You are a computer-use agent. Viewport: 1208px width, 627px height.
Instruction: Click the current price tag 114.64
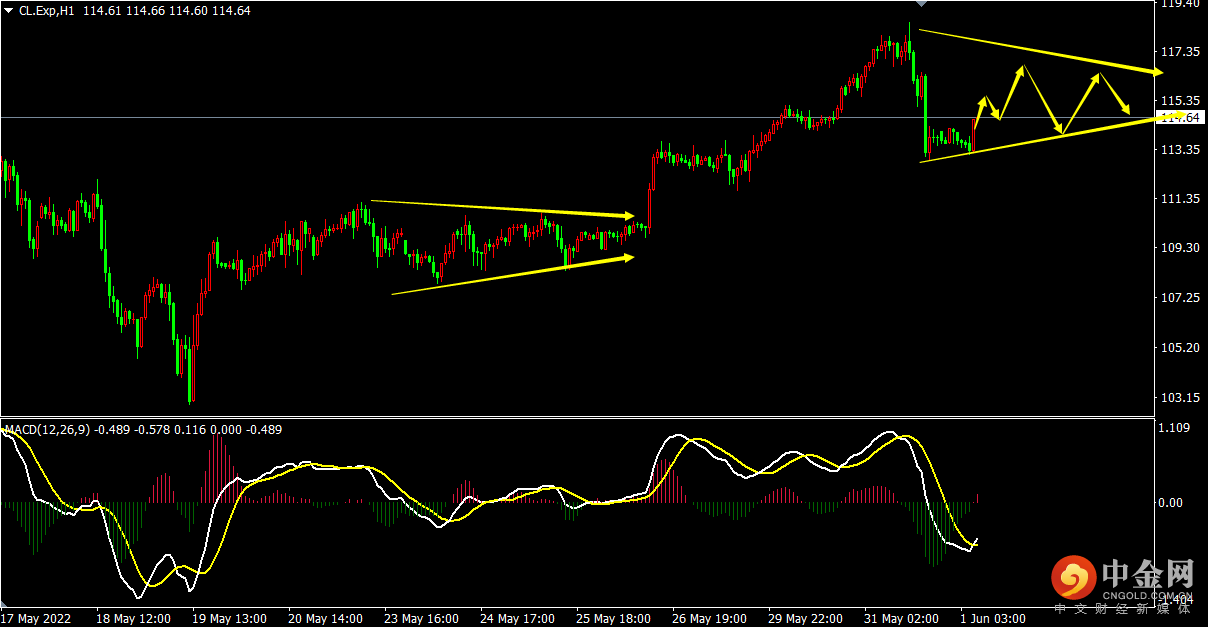[1181, 118]
